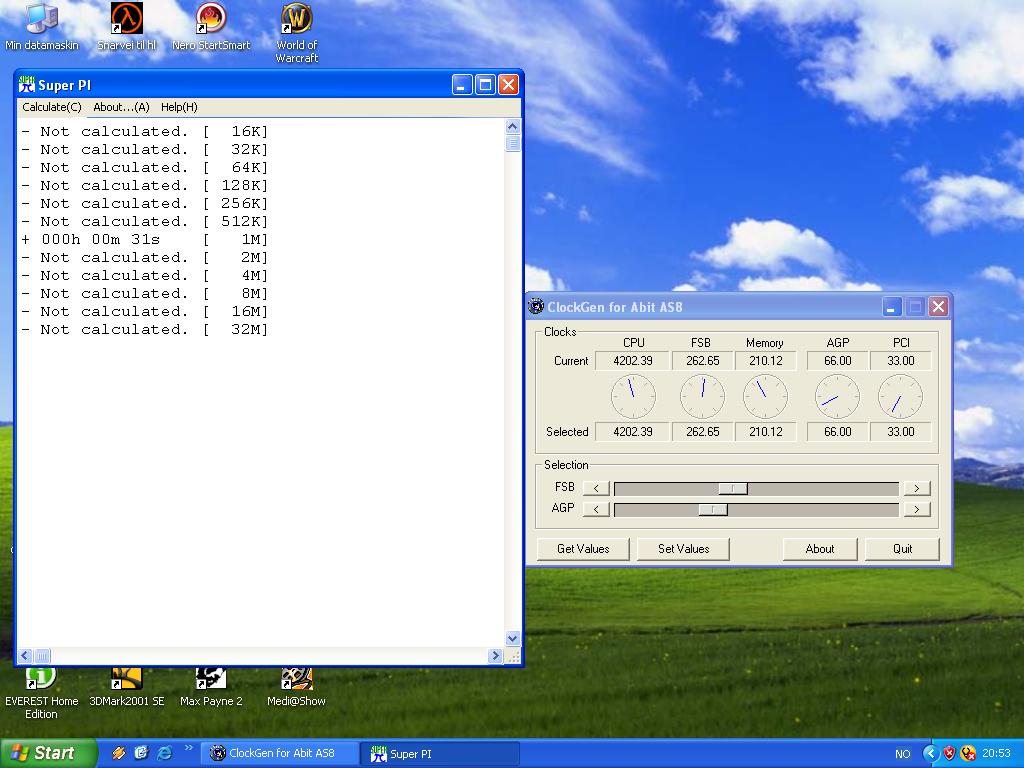Image resolution: width=1024 pixels, height=768 pixels.
Task: Click the 'Not calculated. [ 512K]' line
Action: 145,221
